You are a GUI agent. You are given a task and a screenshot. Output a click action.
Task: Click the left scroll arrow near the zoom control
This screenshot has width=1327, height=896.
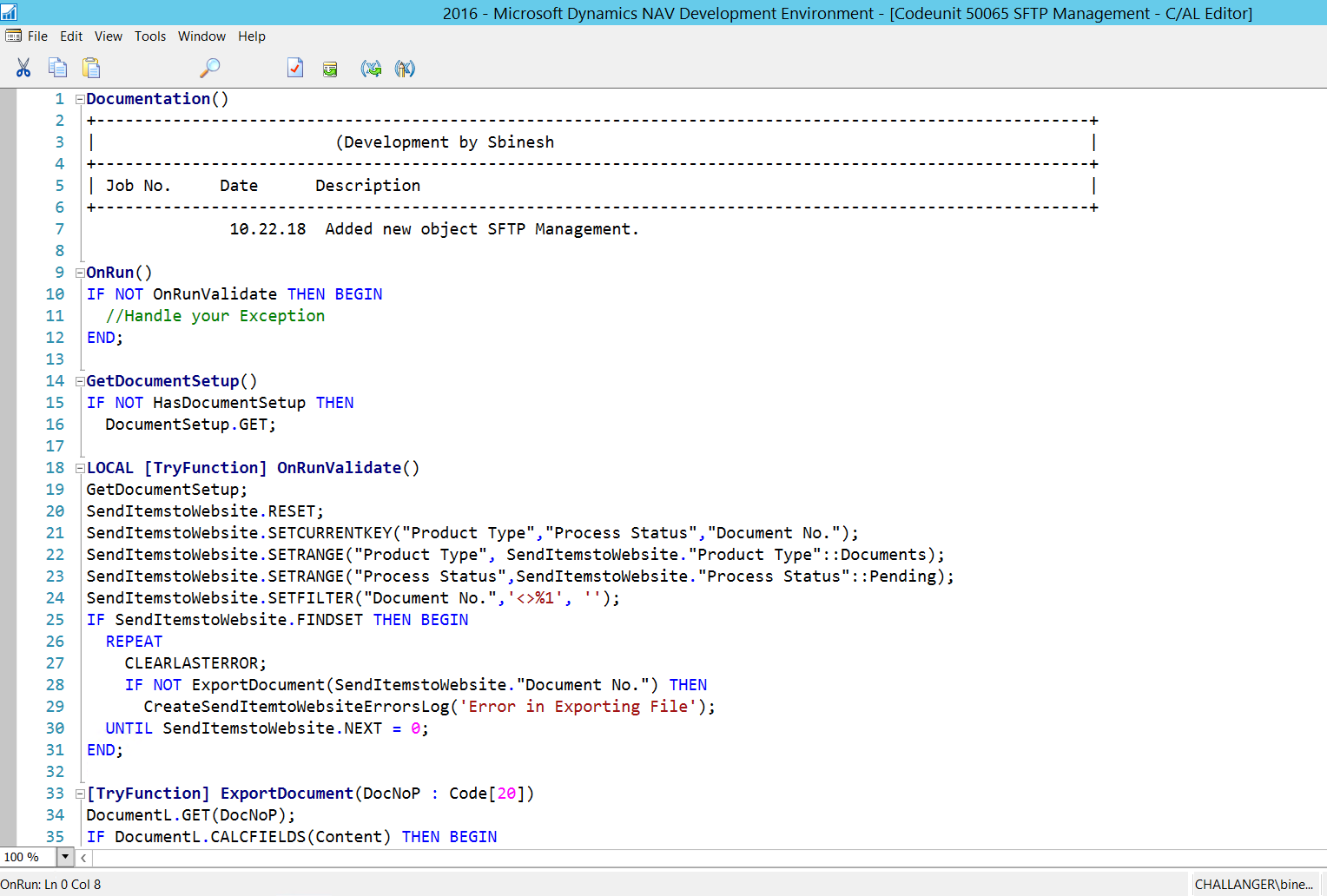[x=83, y=857]
